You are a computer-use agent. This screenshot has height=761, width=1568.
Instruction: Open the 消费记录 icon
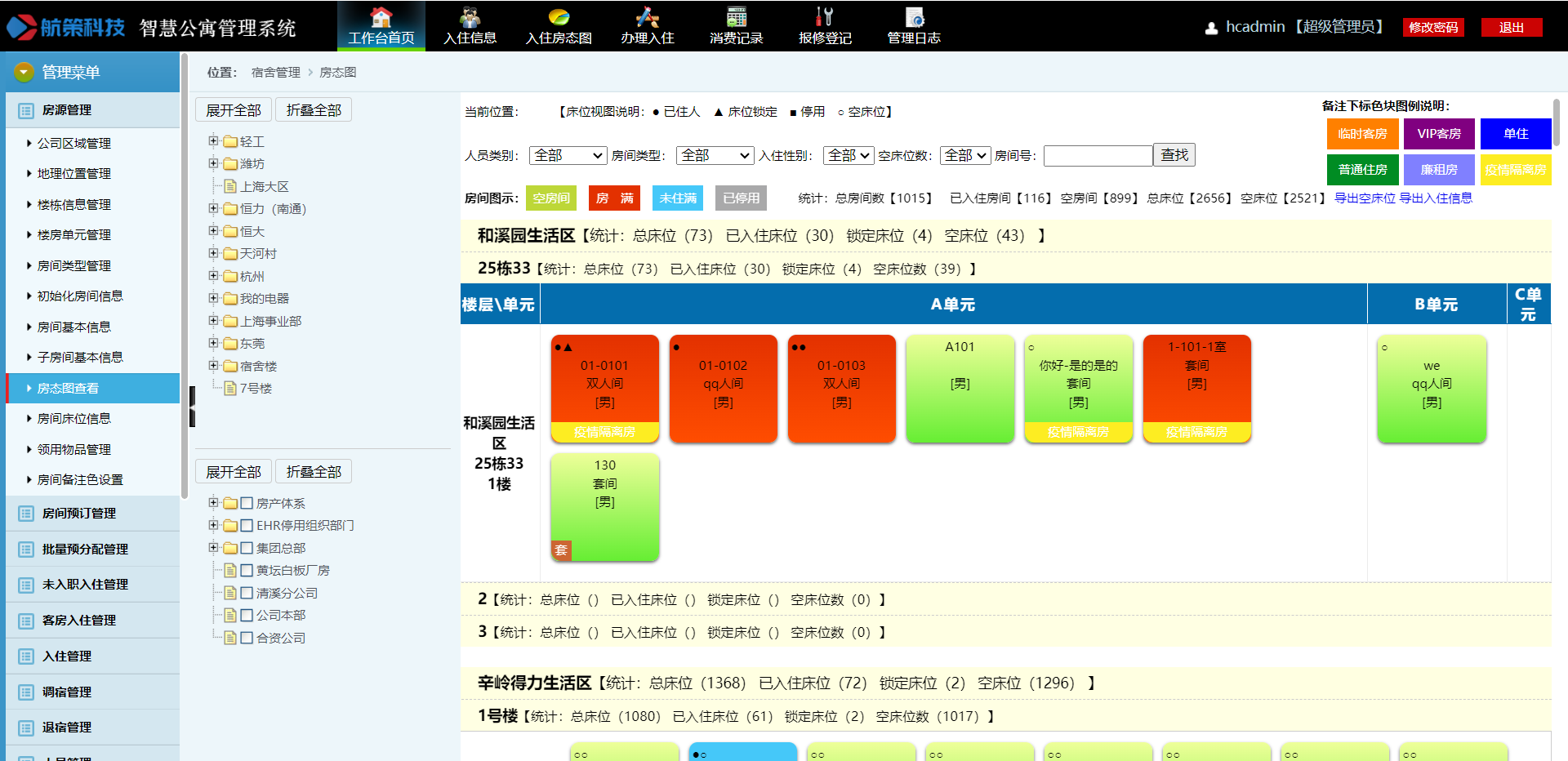point(736,17)
